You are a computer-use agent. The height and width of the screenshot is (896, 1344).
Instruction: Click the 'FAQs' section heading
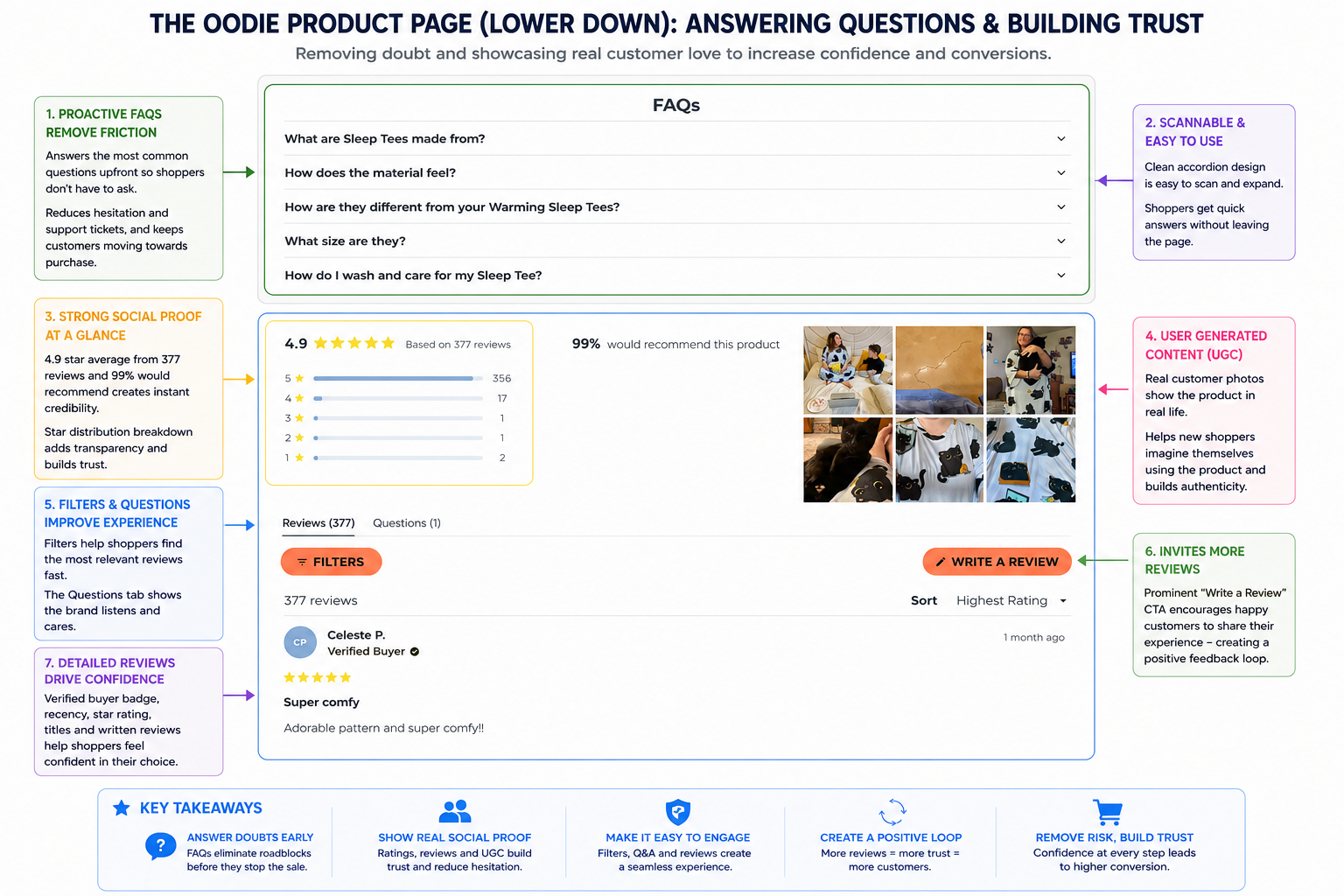coord(676,105)
